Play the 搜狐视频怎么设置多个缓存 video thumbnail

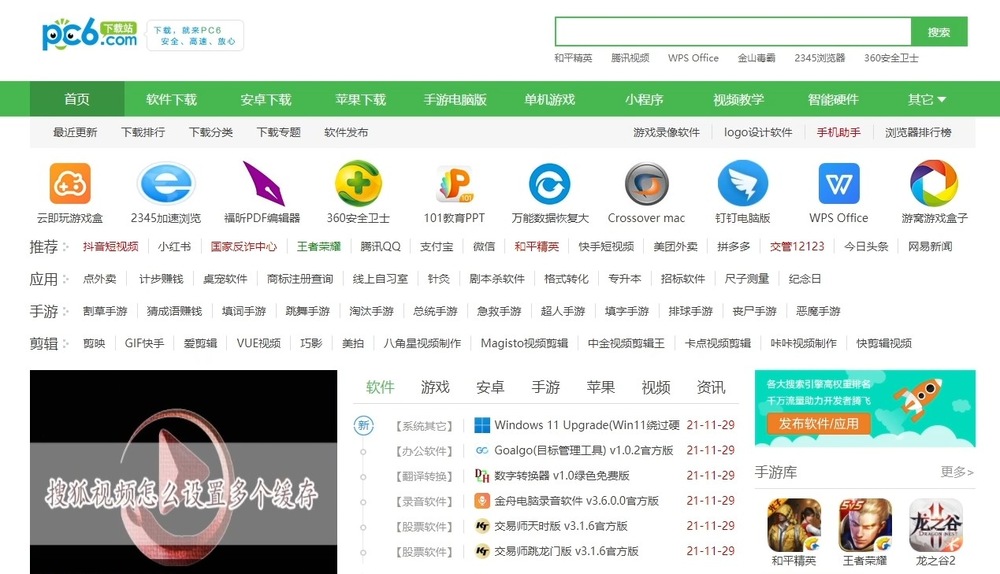pyautogui.click(x=184, y=472)
